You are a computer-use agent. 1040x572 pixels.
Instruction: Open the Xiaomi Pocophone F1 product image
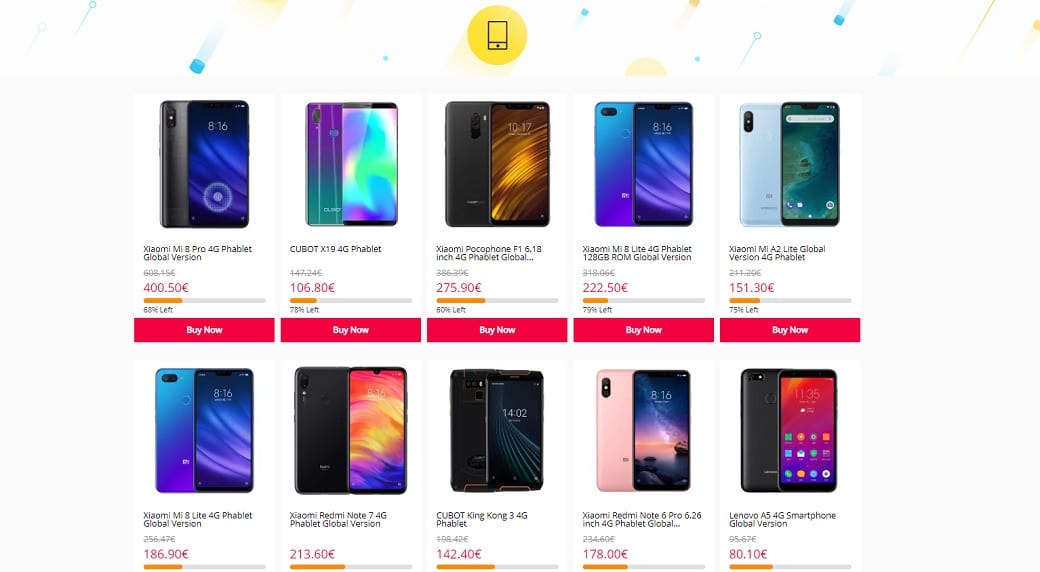coord(497,164)
